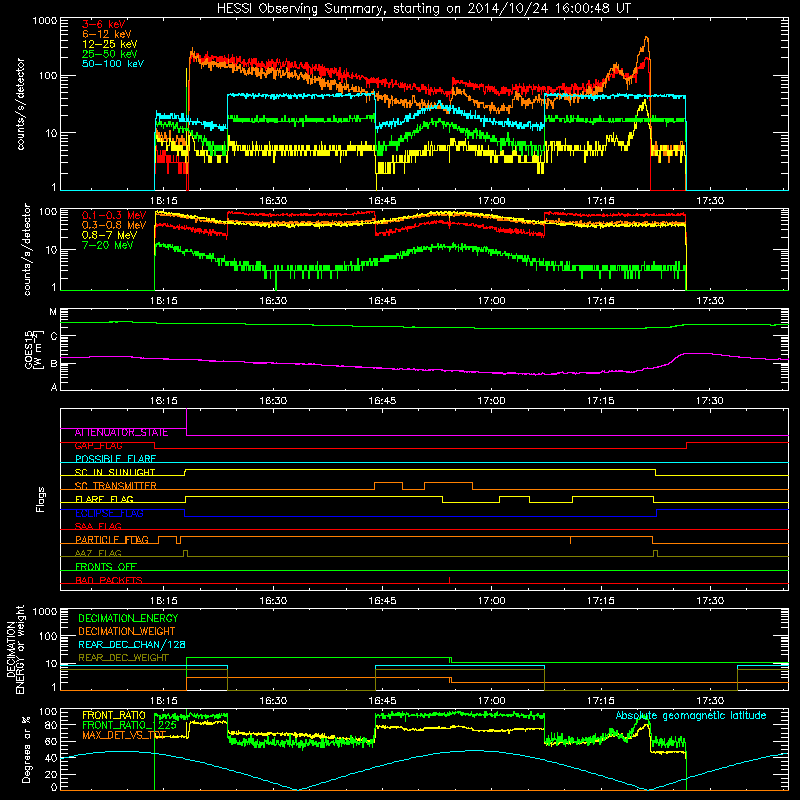Select the 50-100 keV legend label

113,64
